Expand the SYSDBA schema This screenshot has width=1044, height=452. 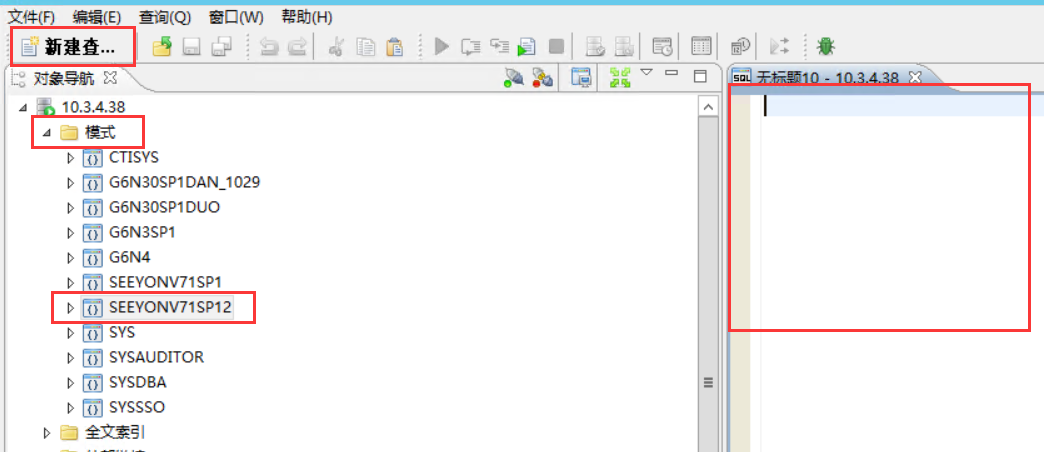pos(71,383)
